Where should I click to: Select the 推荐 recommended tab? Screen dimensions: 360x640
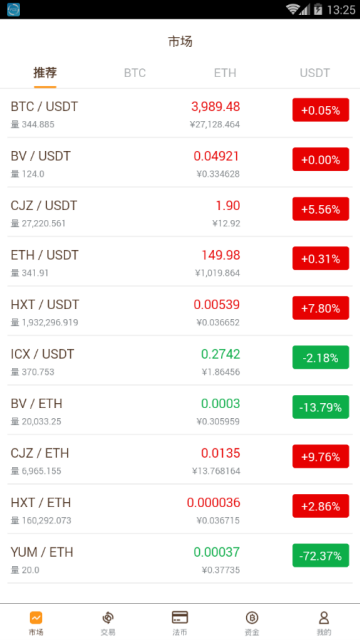pos(45,73)
